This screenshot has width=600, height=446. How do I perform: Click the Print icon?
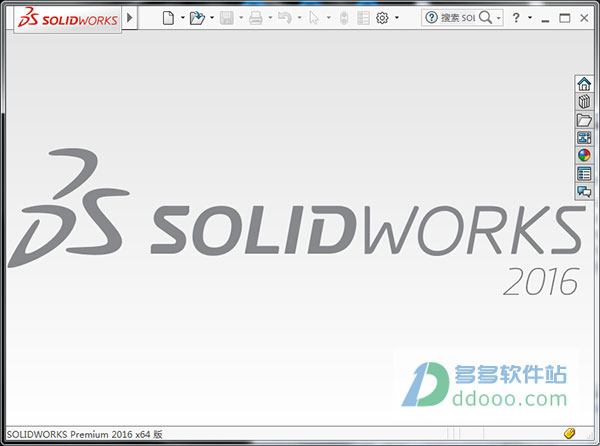click(x=256, y=18)
